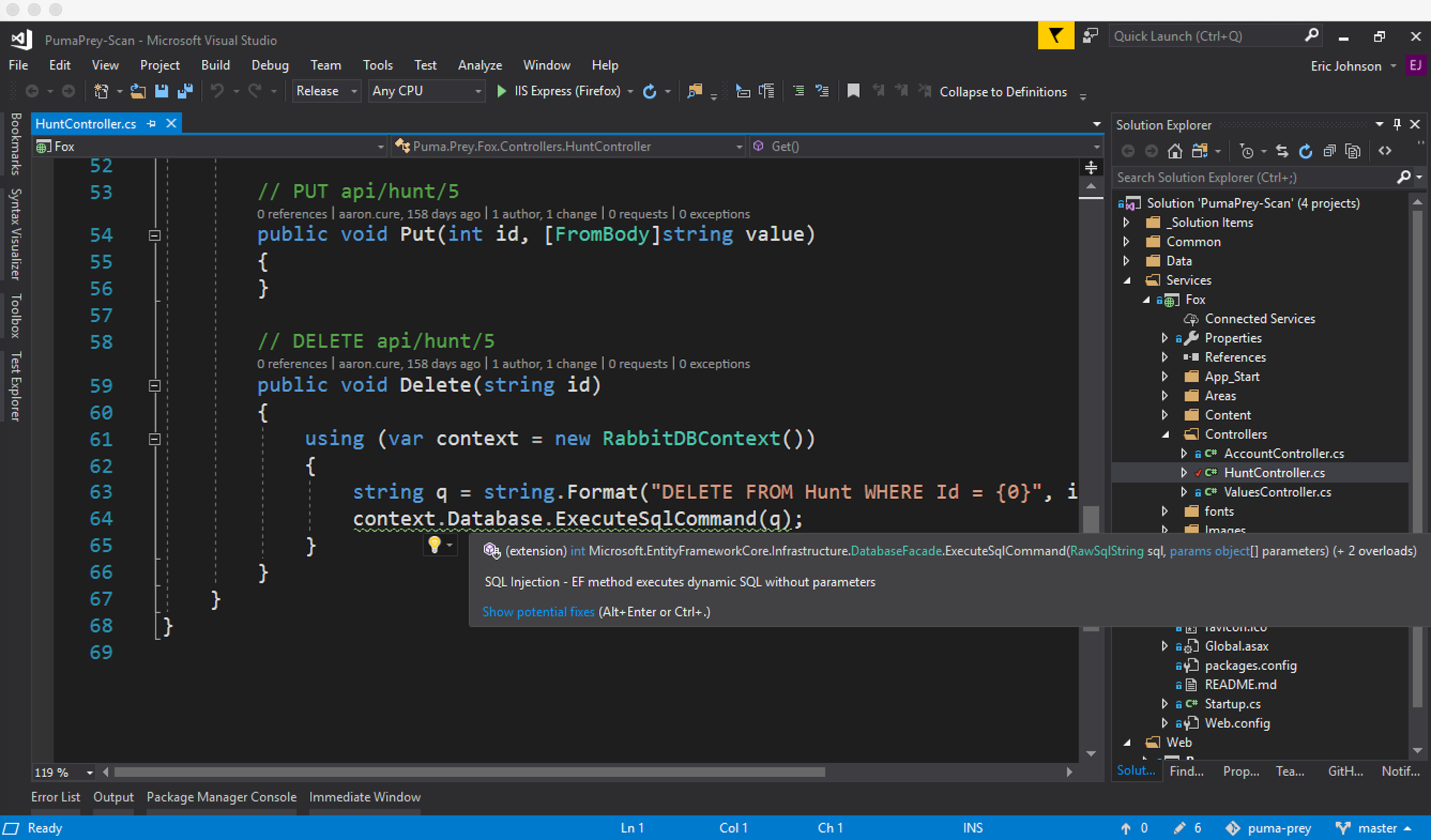Switch to the Error List tab
Viewport: 1431px width, 840px height.
[55, 797]
